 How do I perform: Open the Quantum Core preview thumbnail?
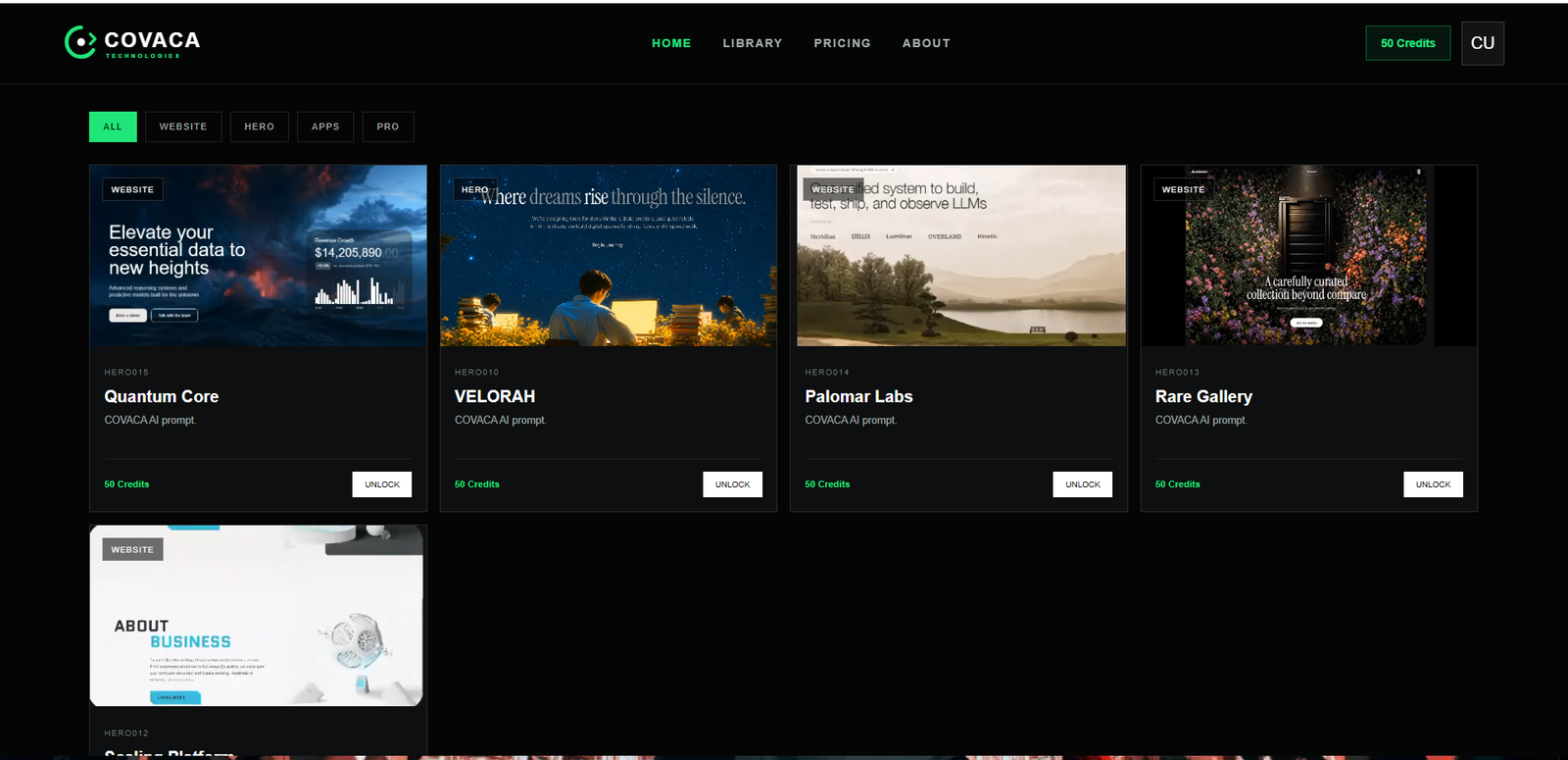[259, 255]
